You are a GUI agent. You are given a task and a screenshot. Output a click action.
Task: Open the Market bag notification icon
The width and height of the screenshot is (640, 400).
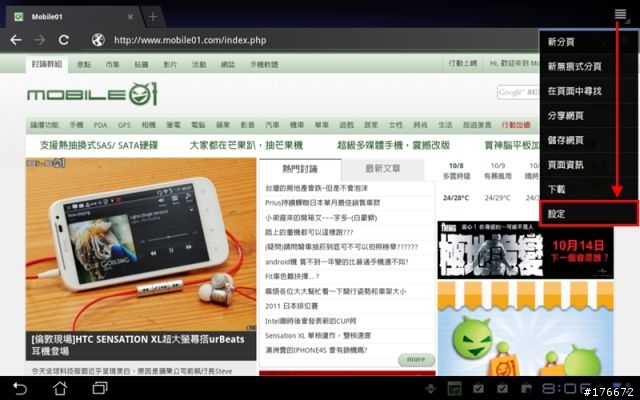pos(526,388)
